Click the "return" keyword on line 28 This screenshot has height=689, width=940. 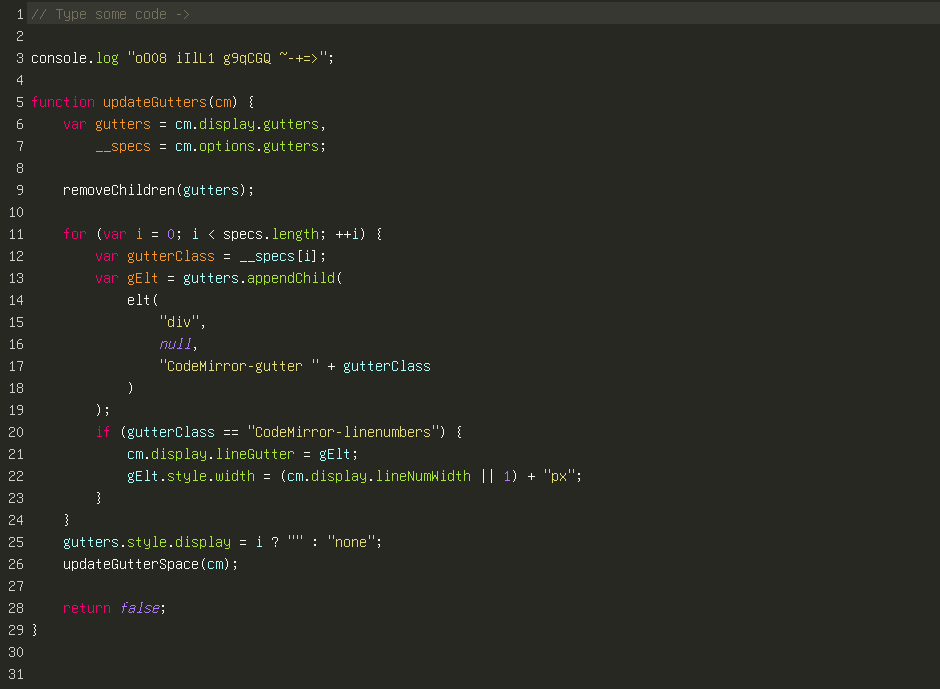click(x=87, y=608)
